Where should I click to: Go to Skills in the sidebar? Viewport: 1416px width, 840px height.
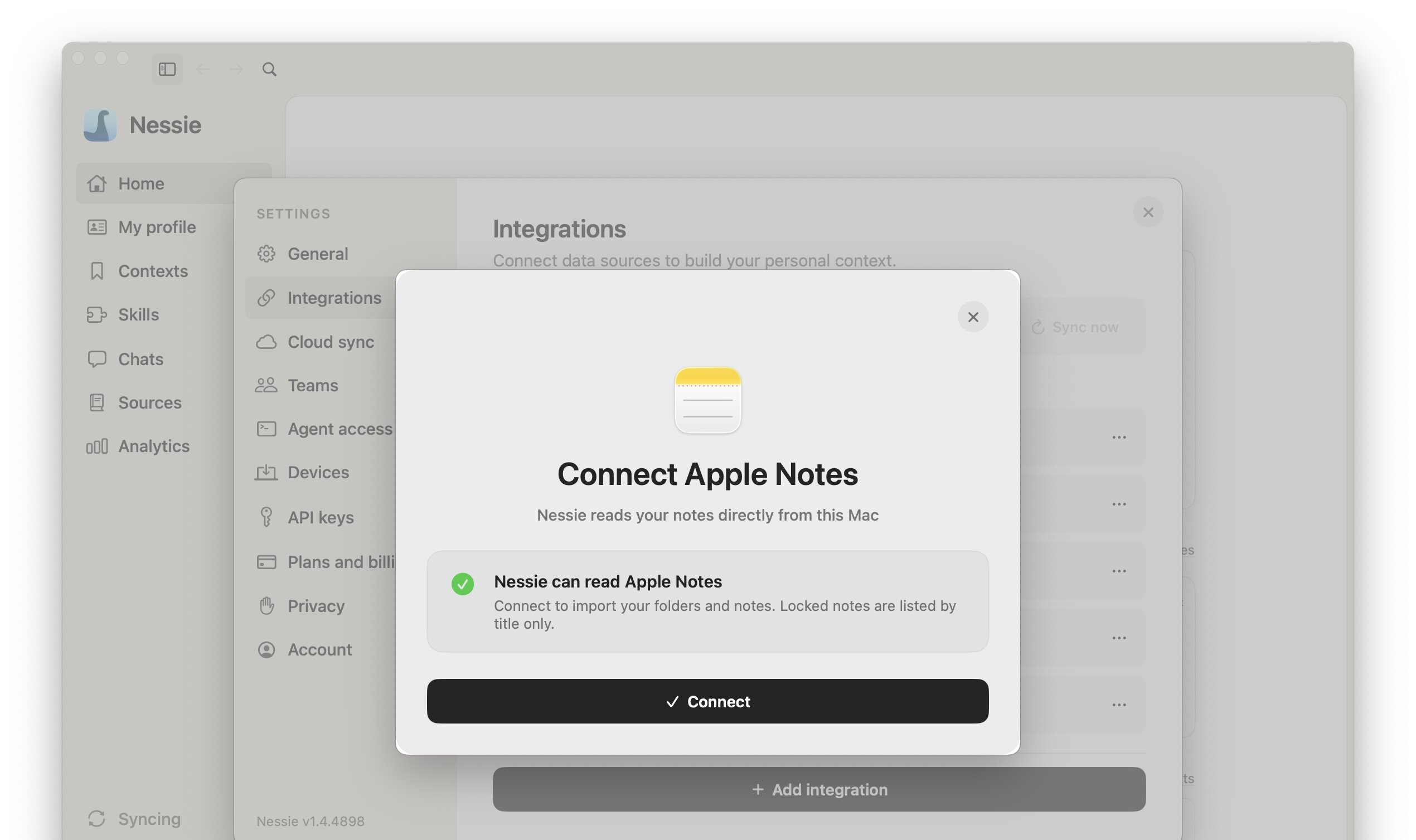point(123,315)
